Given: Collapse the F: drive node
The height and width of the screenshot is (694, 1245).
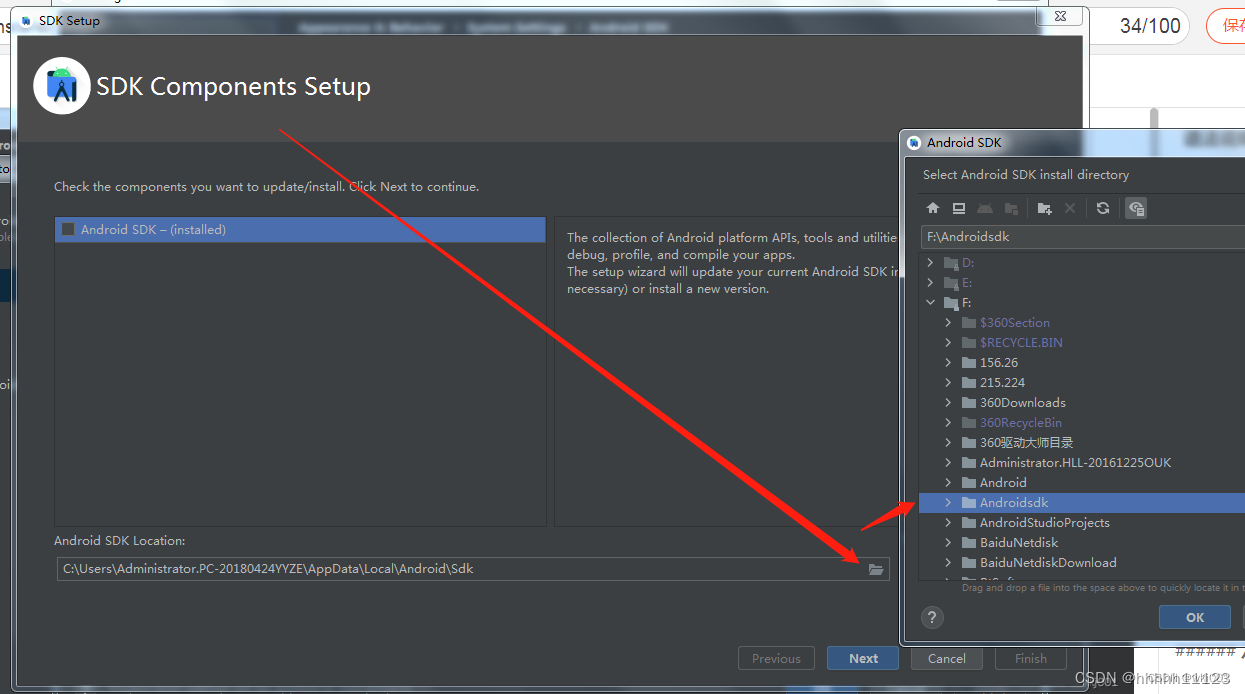Looking at the screenshot, I should point(931,303).
